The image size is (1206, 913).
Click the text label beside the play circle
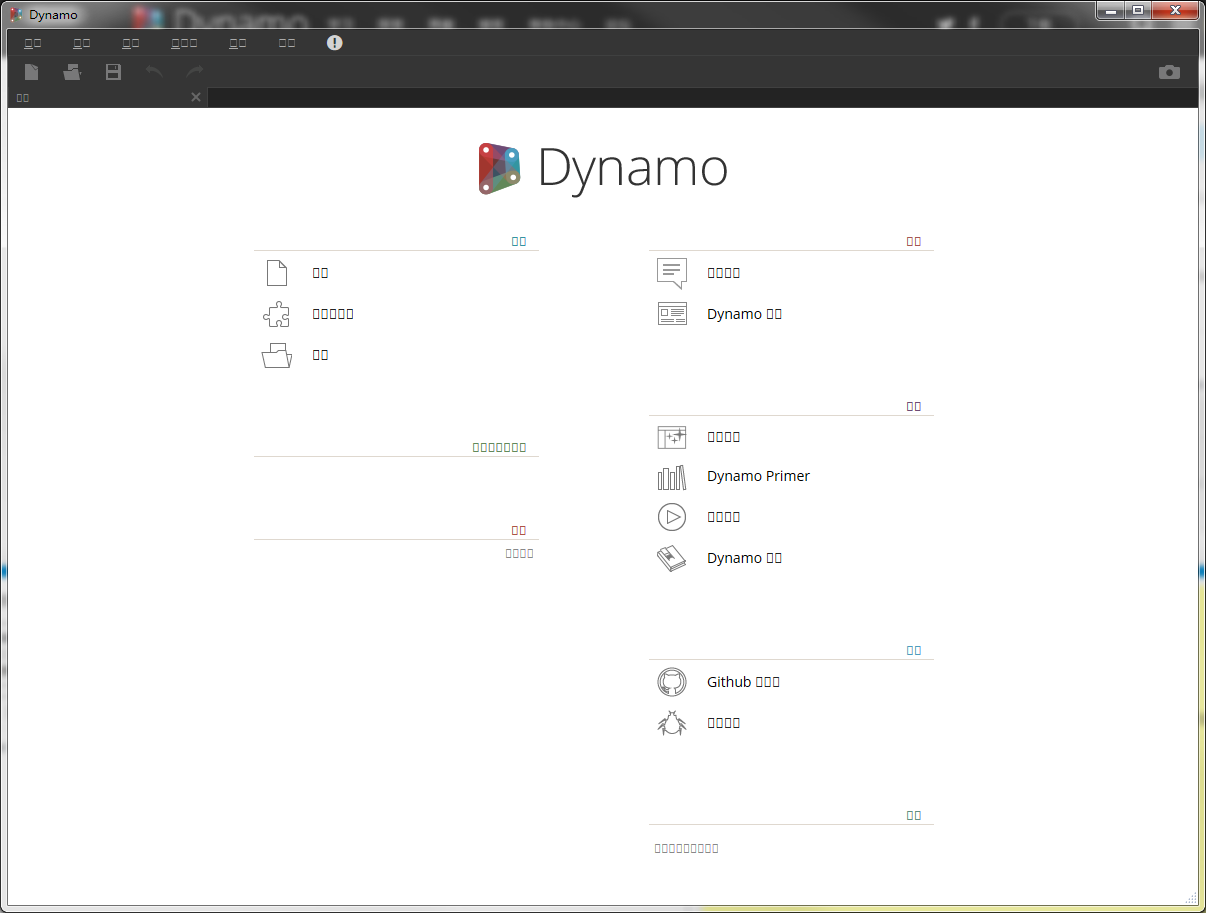[x=723, y=517]
